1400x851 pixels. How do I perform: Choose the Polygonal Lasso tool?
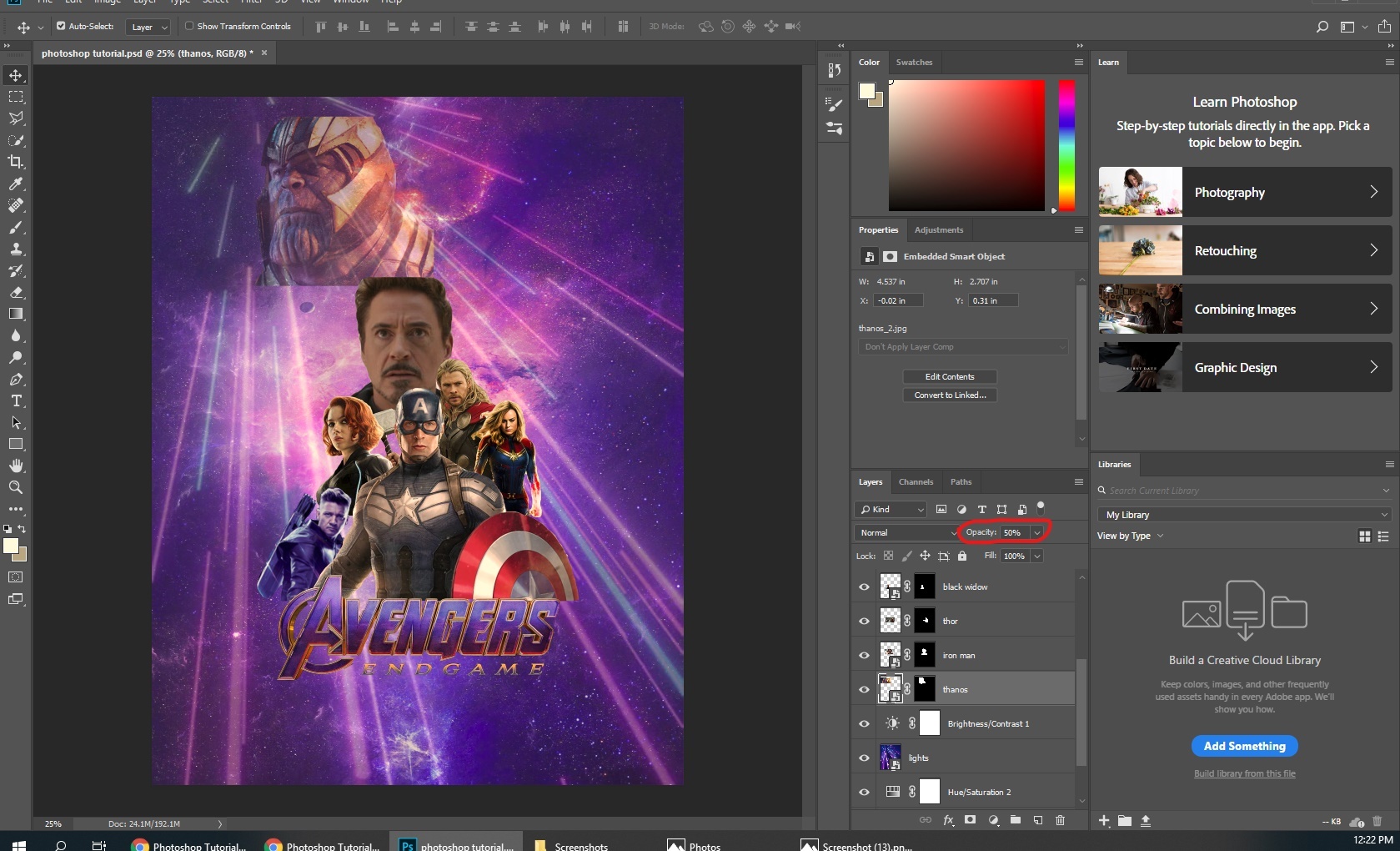tap(16, 118)
